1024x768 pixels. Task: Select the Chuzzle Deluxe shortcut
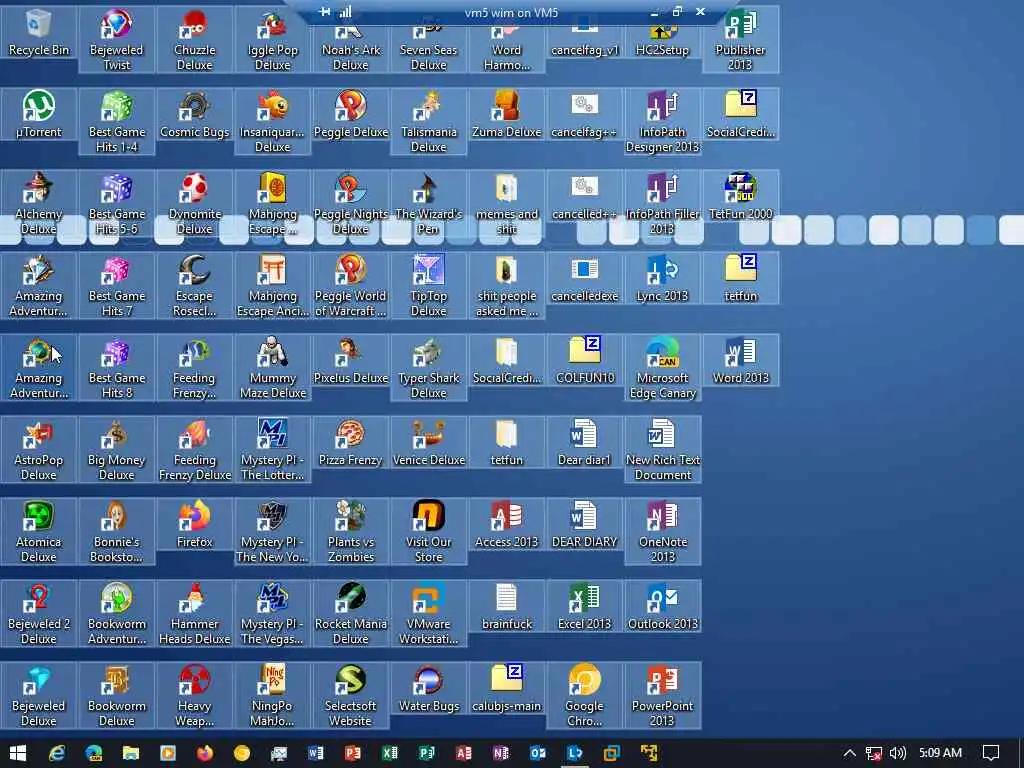click(195, 39)
